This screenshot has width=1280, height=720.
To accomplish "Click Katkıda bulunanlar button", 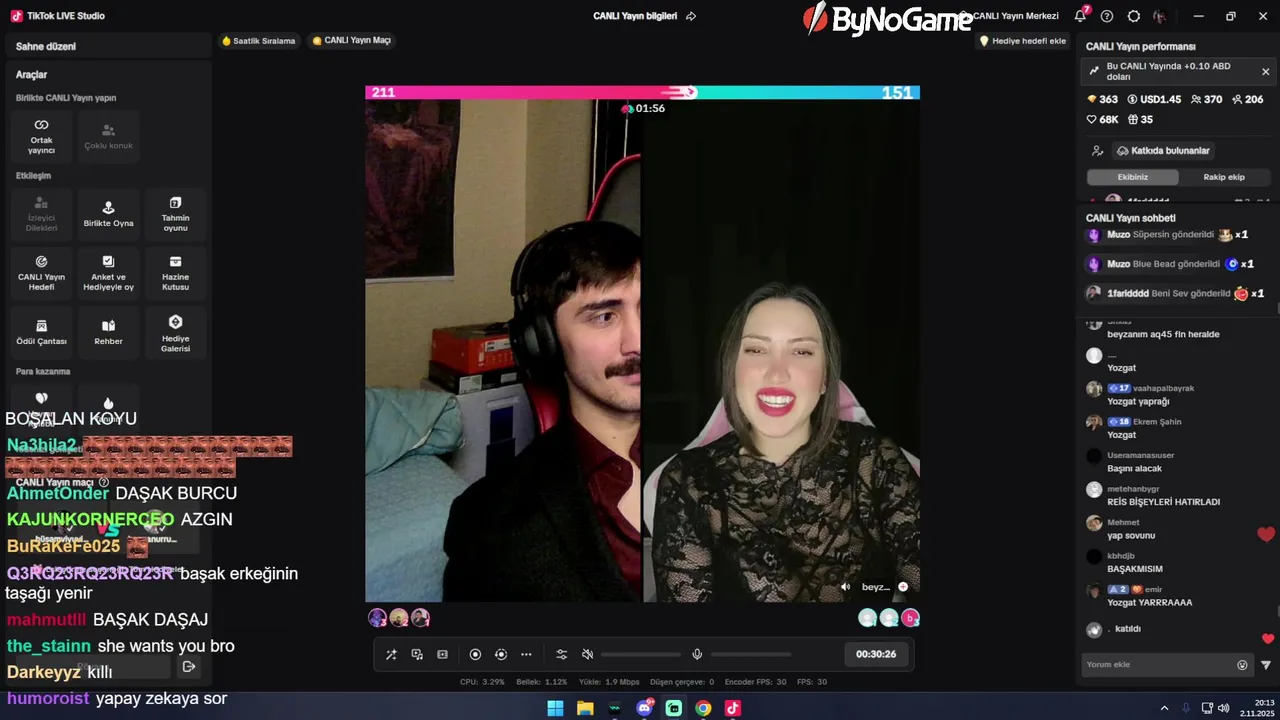I will (1163, 151).
